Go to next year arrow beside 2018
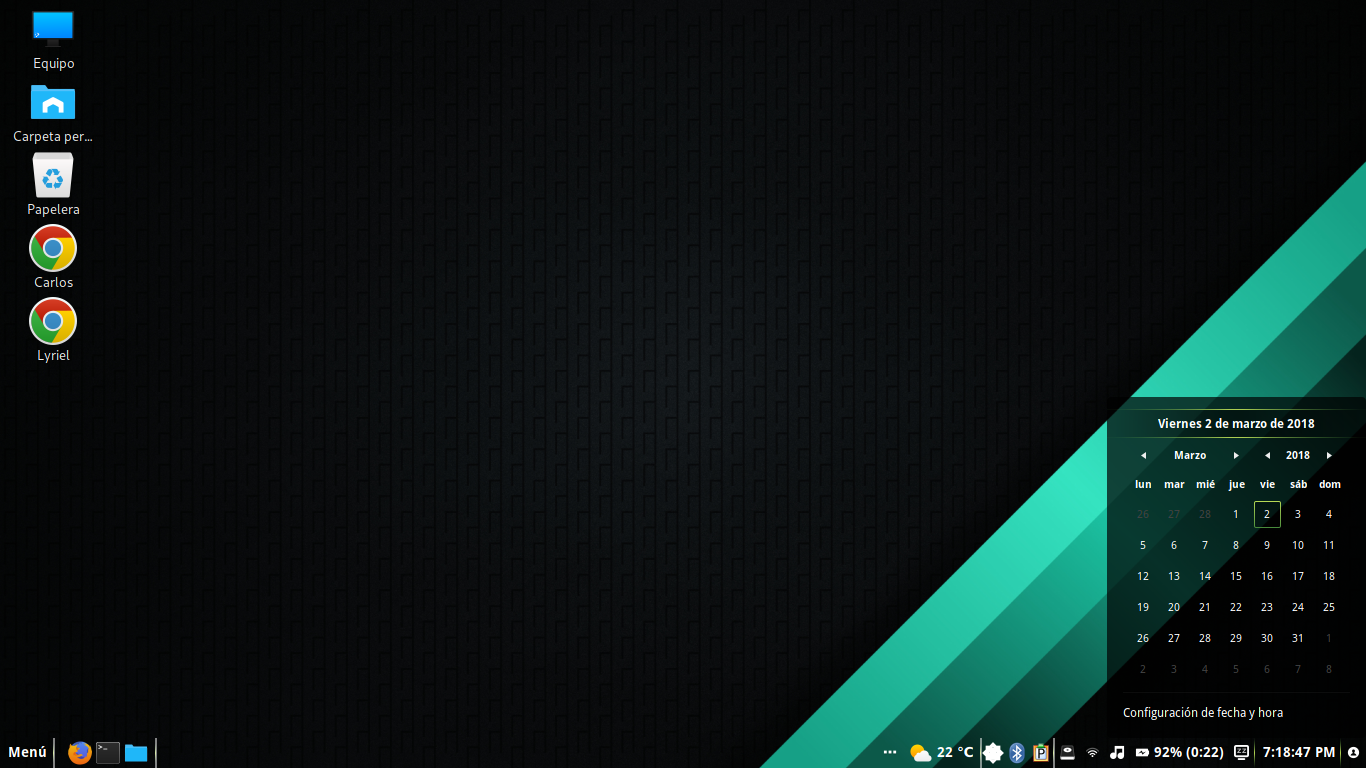1366x768 pixels. pos(1329,455)
